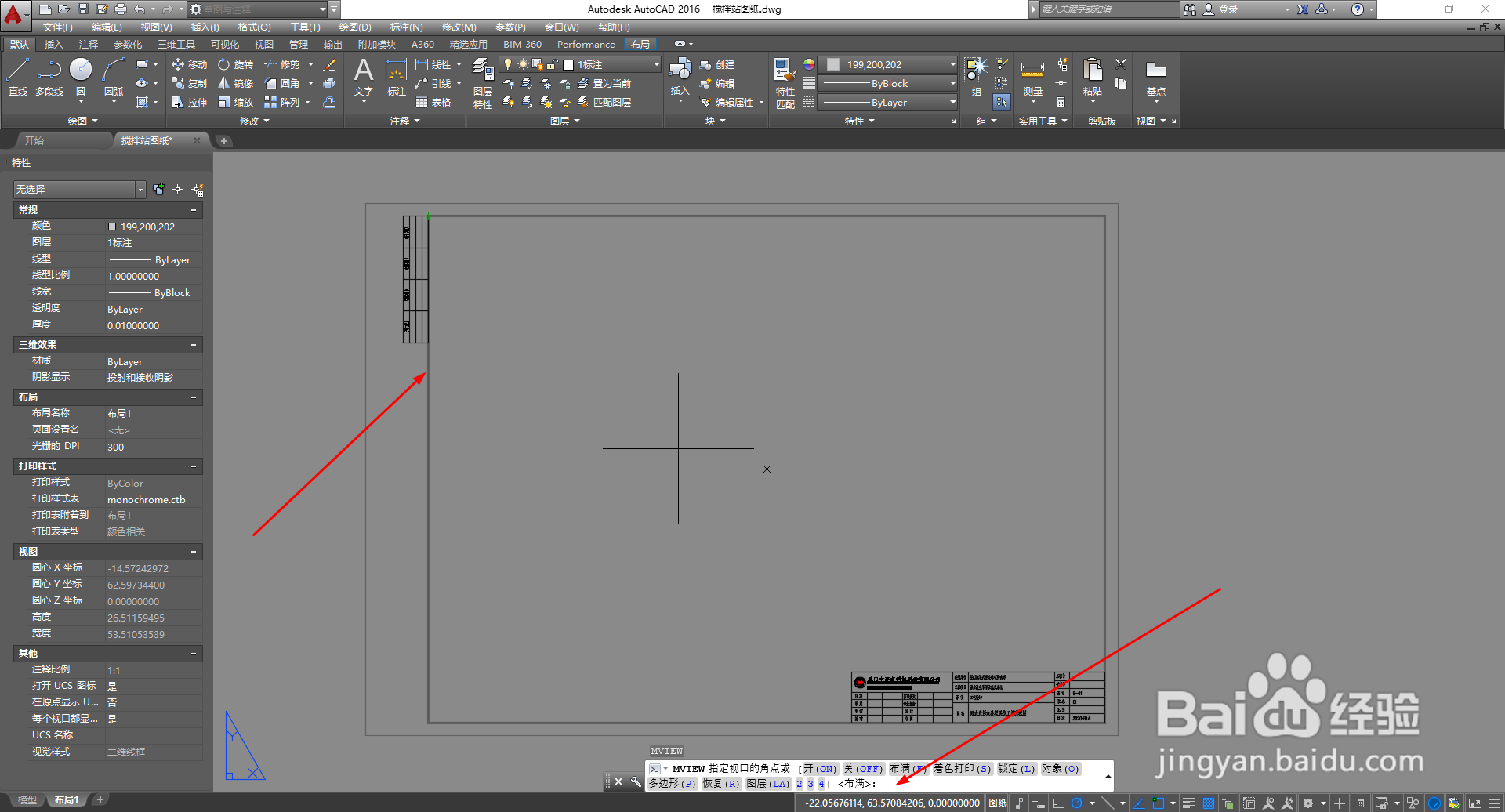This screenshot has height=812, width=1505.
Task: Click the Measure (测量) tool
Action: (x=1032, y=77)
